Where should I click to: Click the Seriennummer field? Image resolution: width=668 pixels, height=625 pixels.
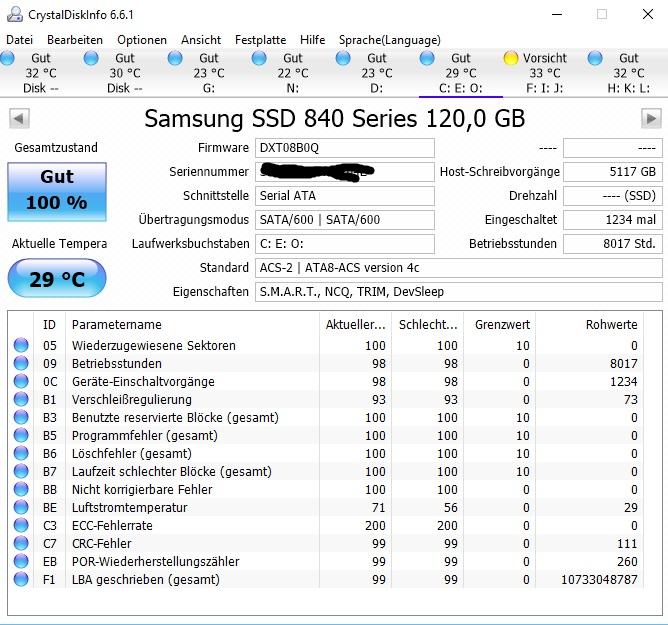345,172
